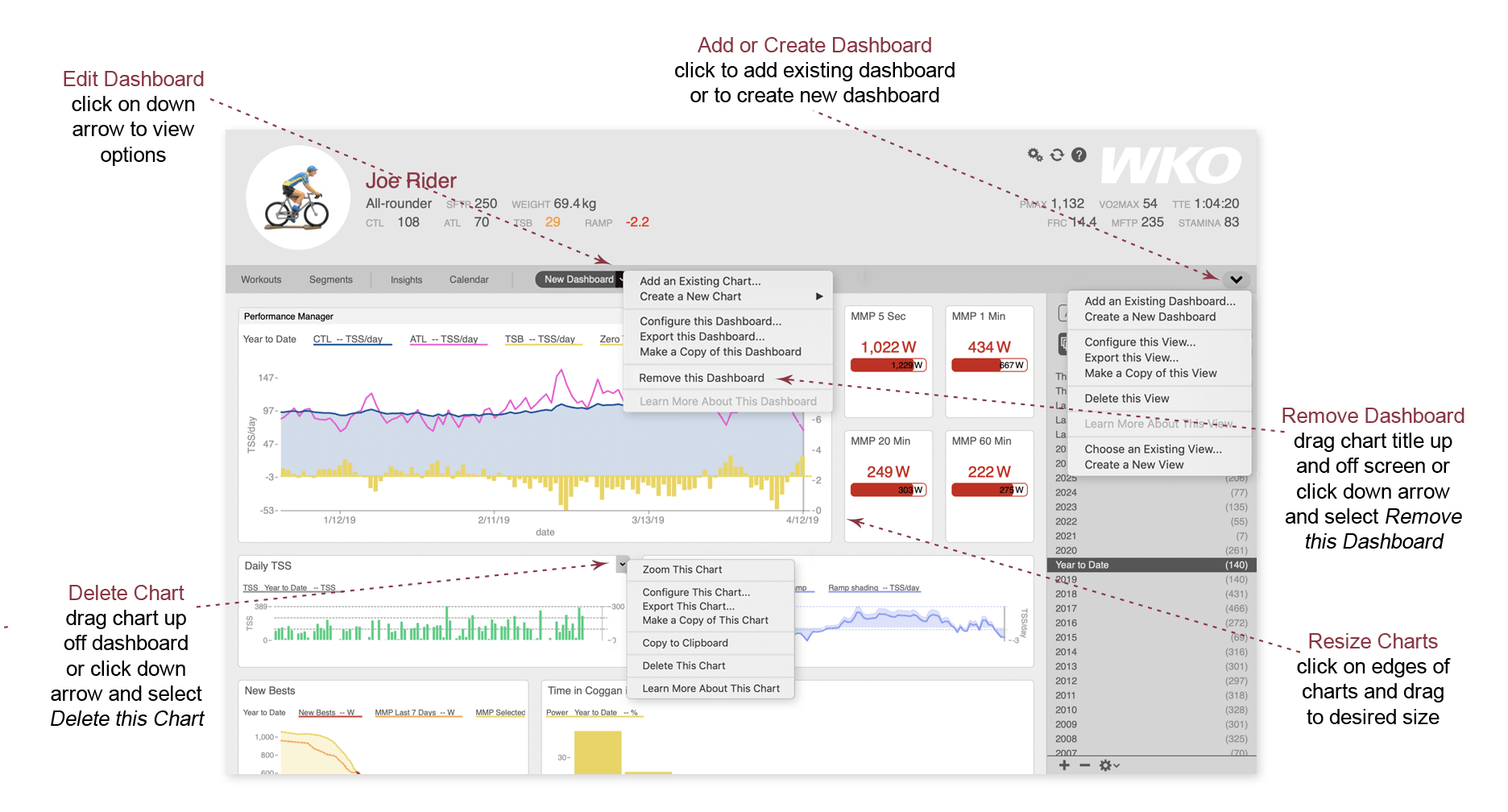Image resolution: width=1508 pixels, height=812 pixels.
Task: Select Configure this View menu item
Action: [x=1140, y=342]
